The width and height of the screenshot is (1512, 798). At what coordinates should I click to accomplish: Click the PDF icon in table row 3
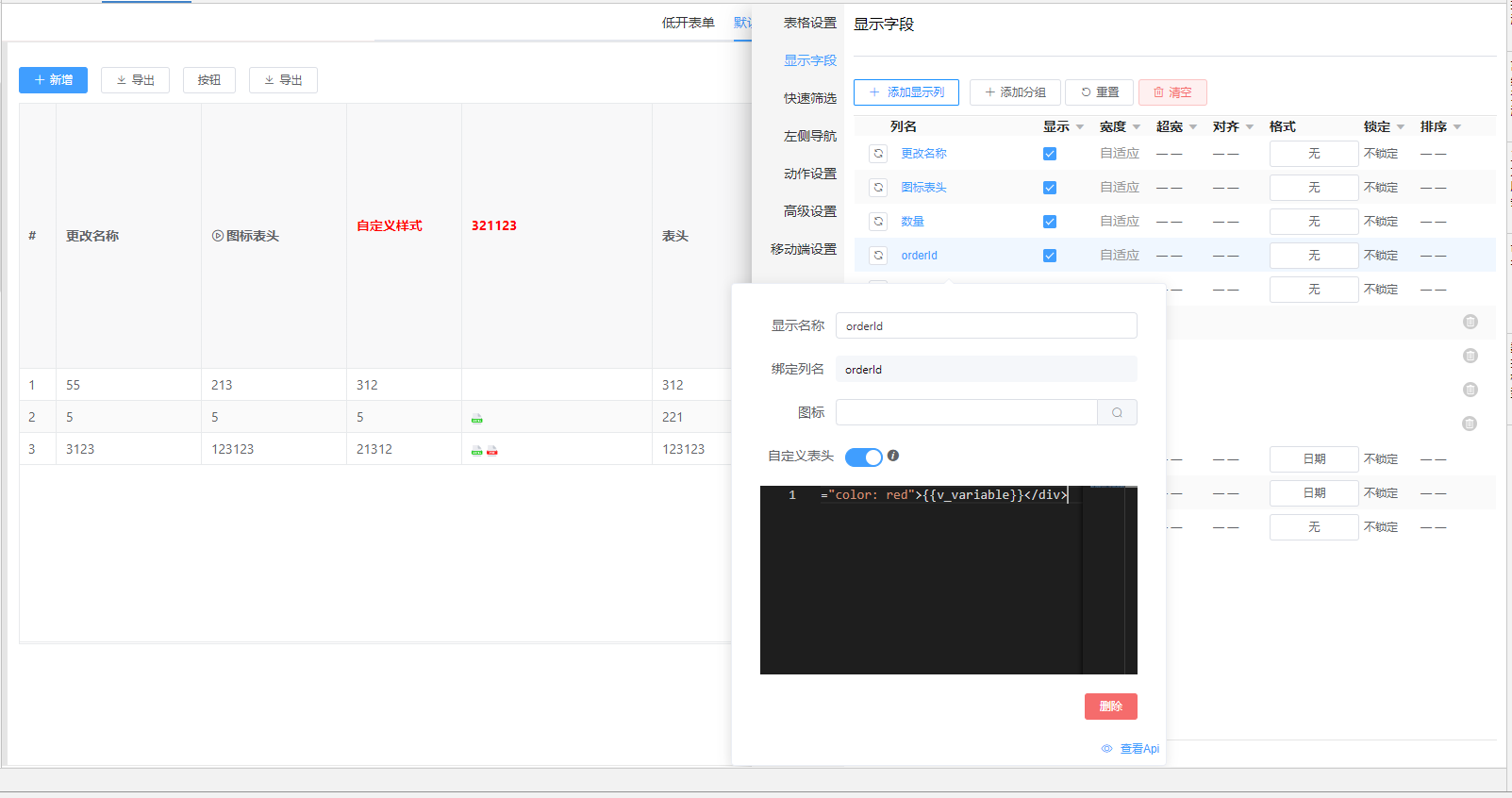click(x=492, y=451)
